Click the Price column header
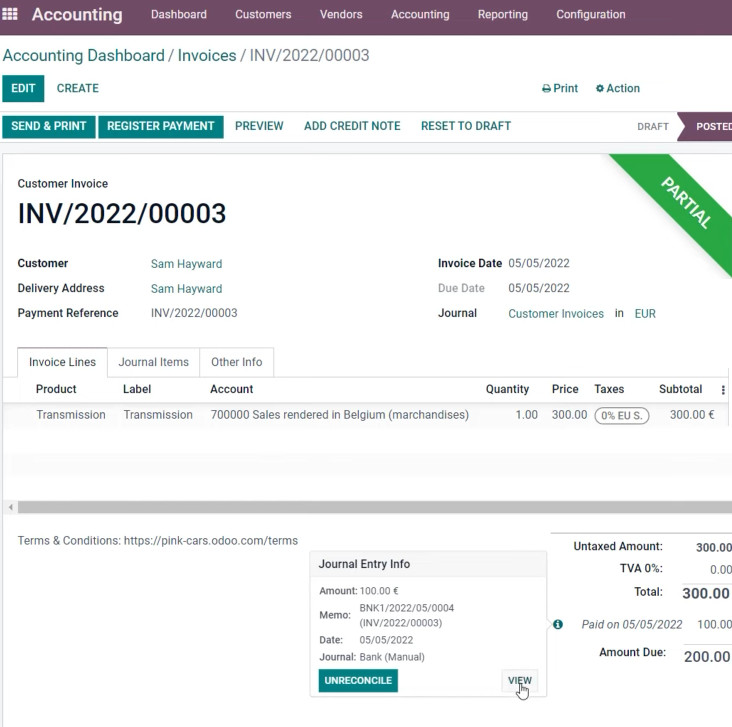The image size is (732, 727). tap(565, 389)
